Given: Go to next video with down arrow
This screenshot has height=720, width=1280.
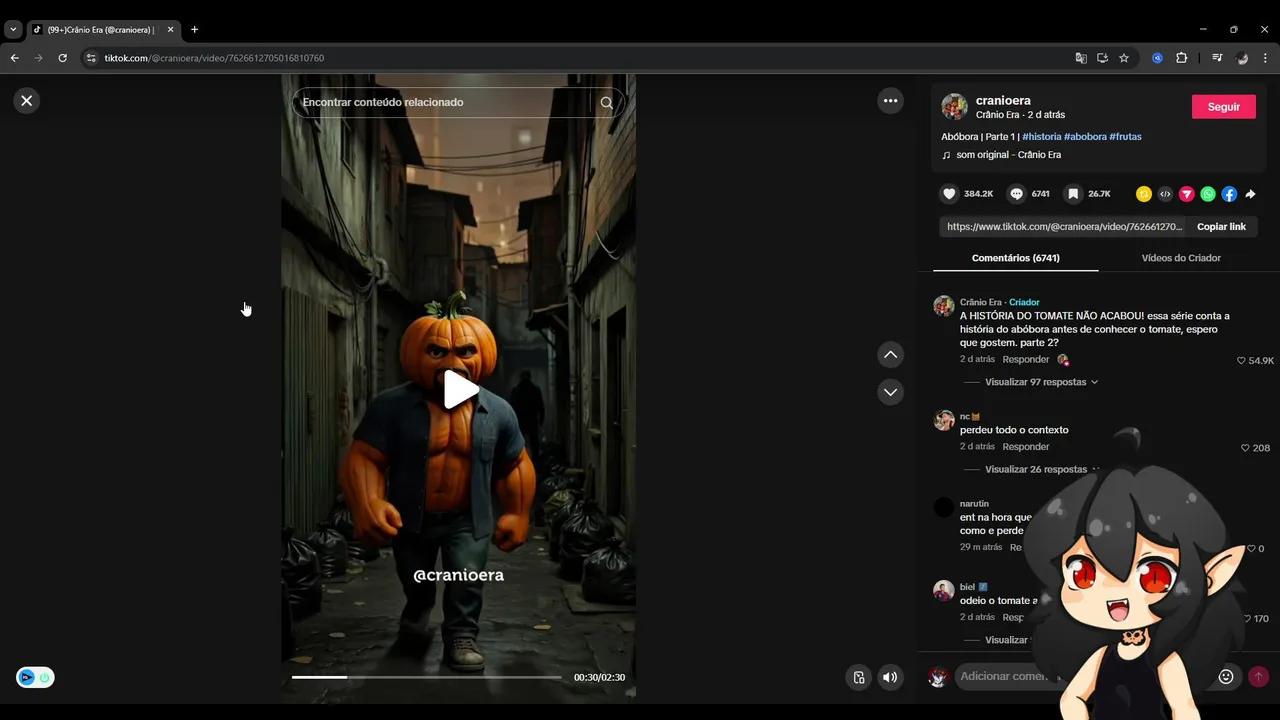Looking at the screenshot, I should (890, 392).
